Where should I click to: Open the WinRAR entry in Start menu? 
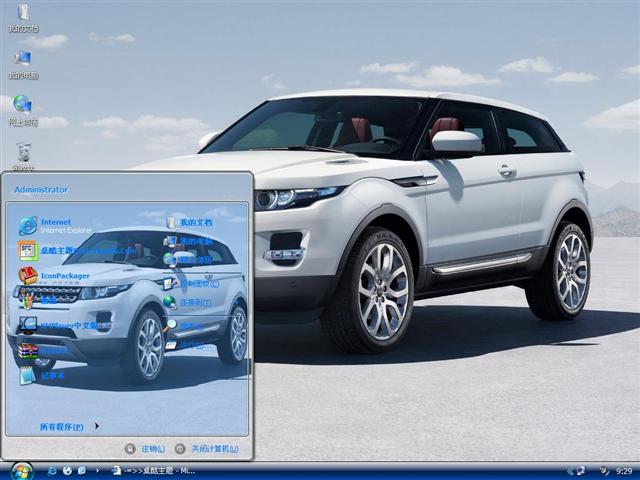tap(43, 351)
